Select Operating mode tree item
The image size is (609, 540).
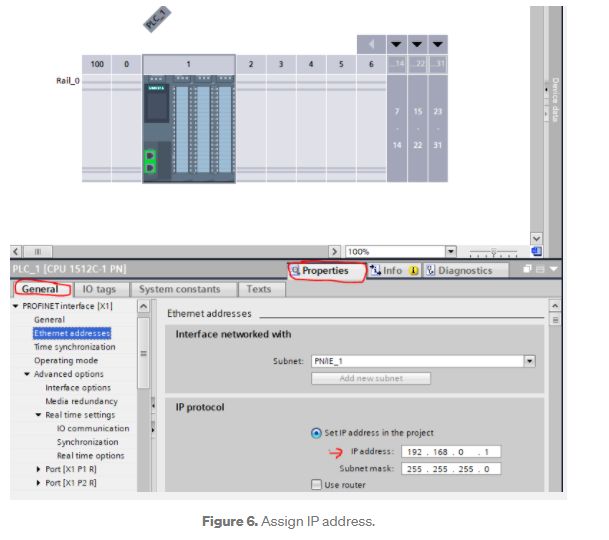[x=66, y=361]
